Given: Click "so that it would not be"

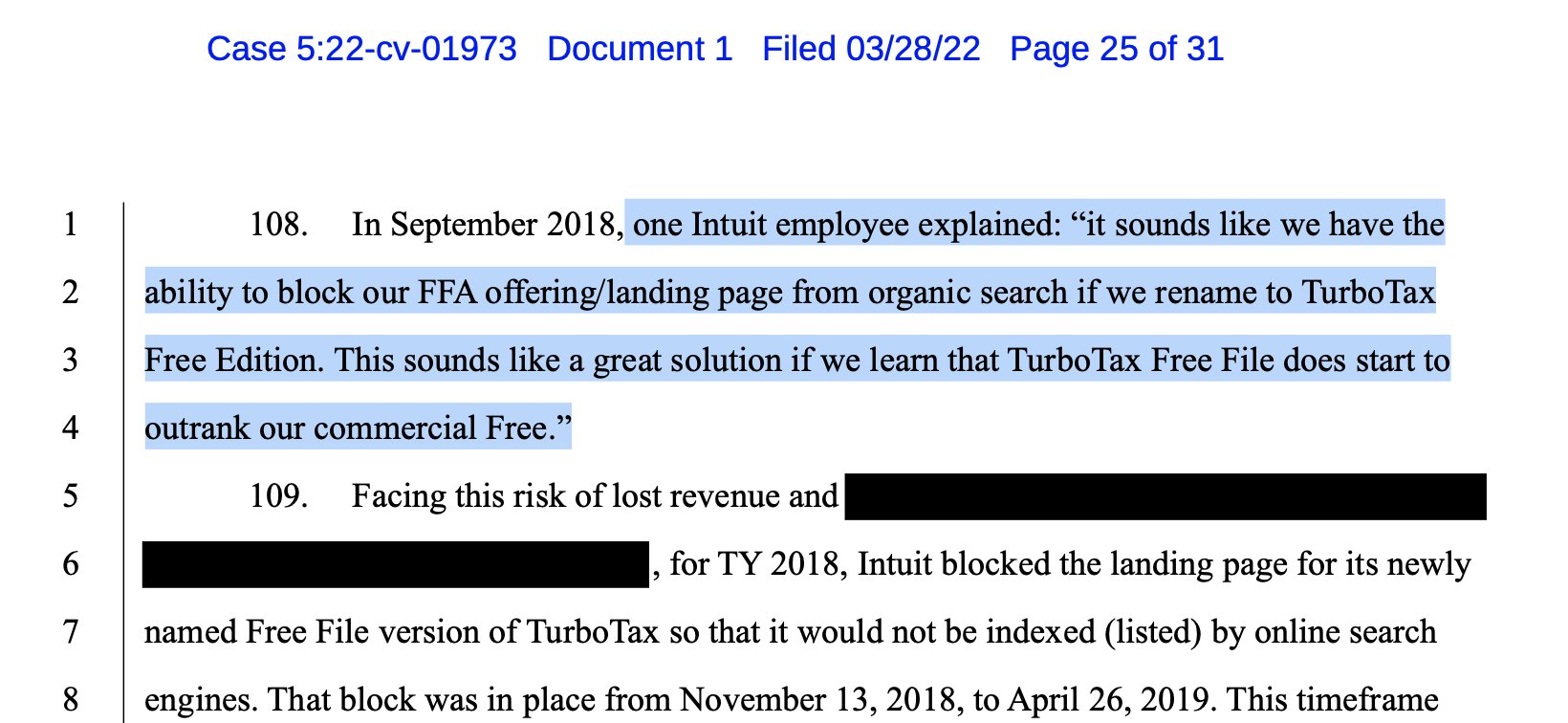Looking at the screenshot, I should coord(822,632).
